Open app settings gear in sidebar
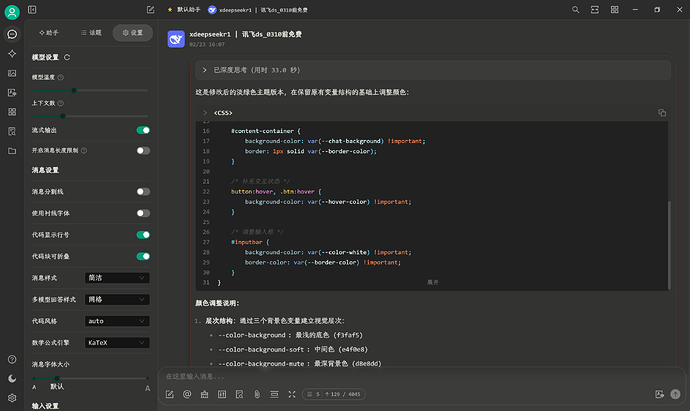Image resolution: width=690 pixels, height=411 pixels. click(x=12, y=398)
